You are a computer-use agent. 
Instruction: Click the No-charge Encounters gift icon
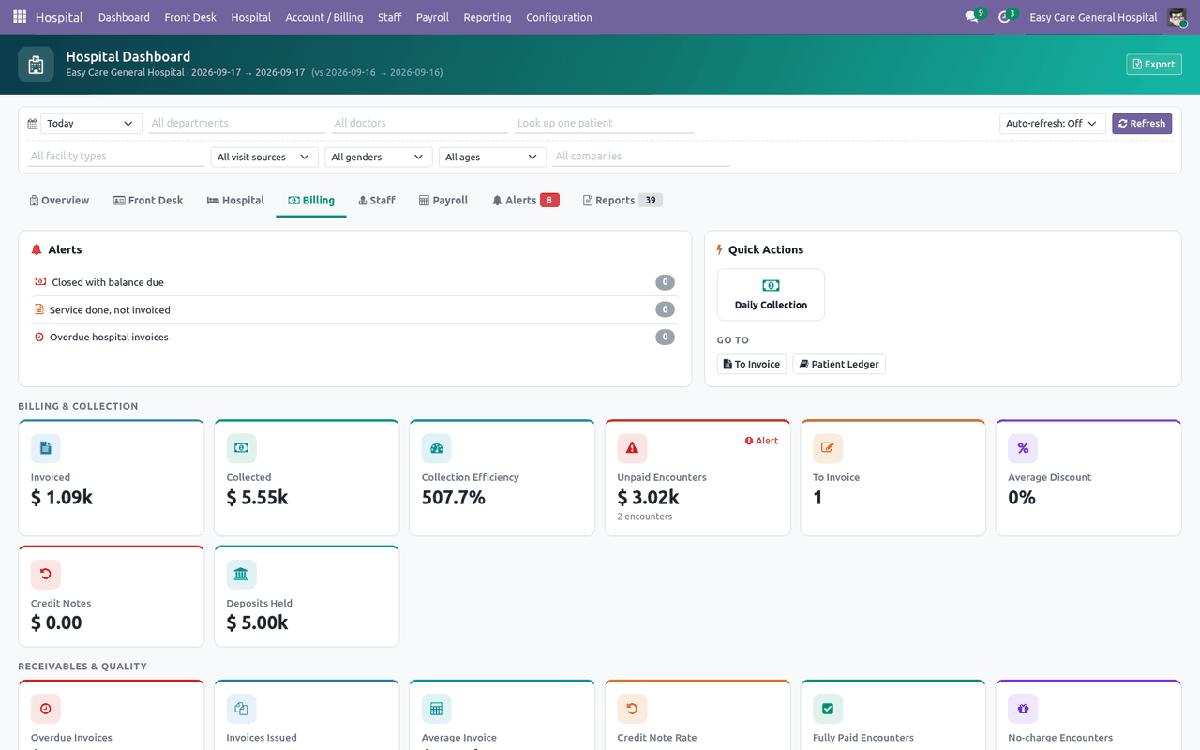1023,709
